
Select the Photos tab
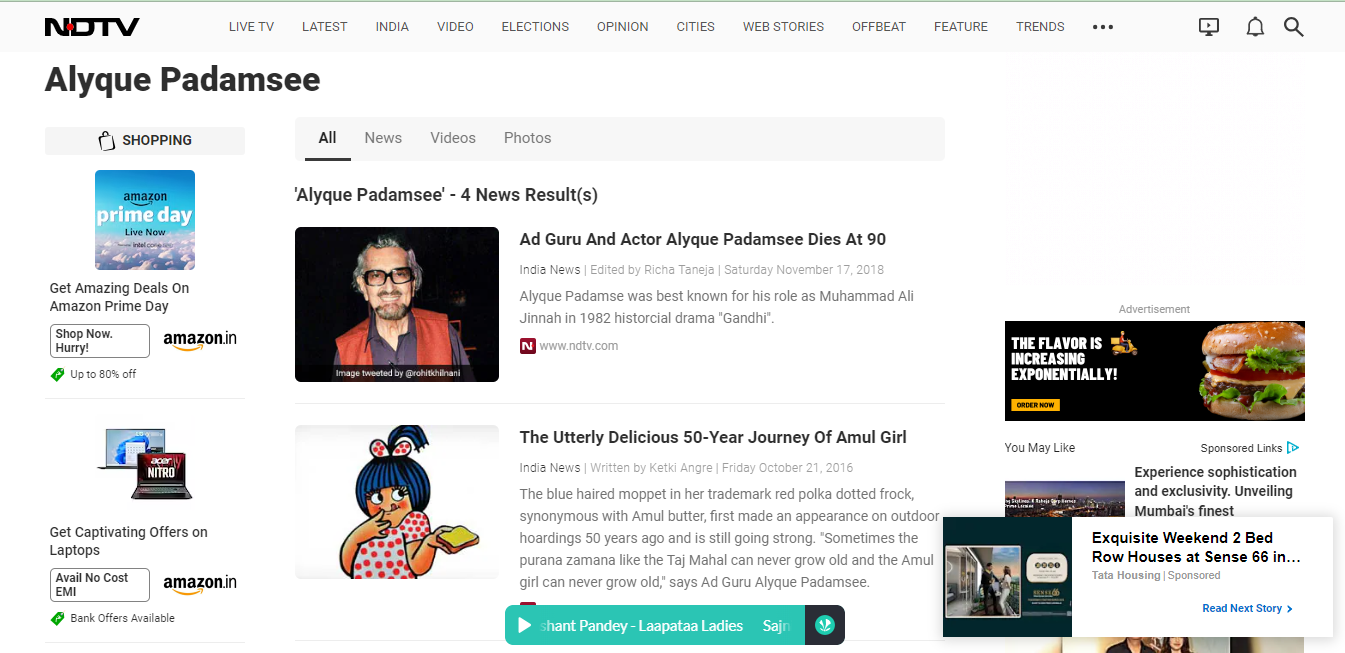527,138
